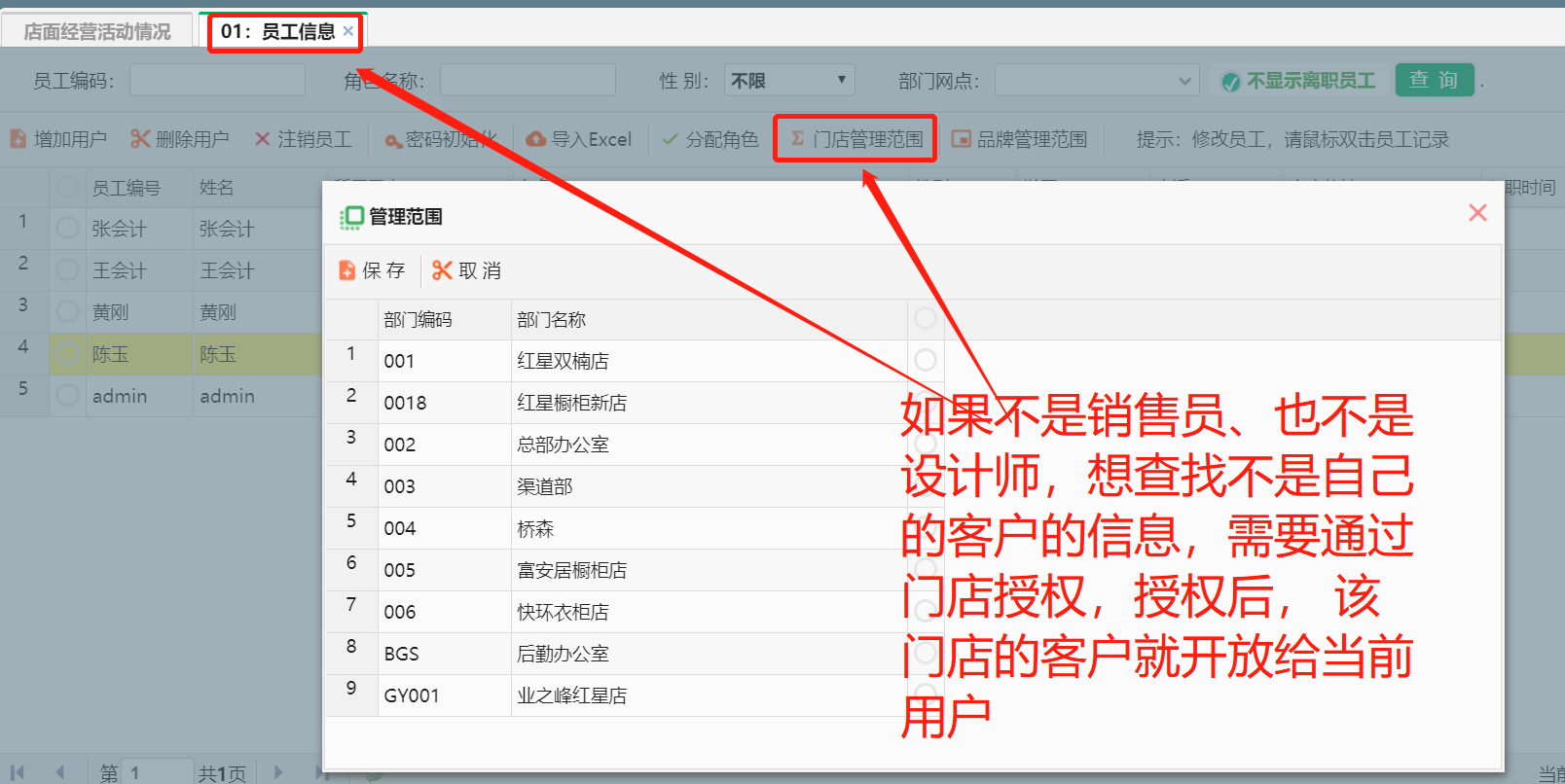Click the 分配角色 checkmark icon

coord(670,139)
